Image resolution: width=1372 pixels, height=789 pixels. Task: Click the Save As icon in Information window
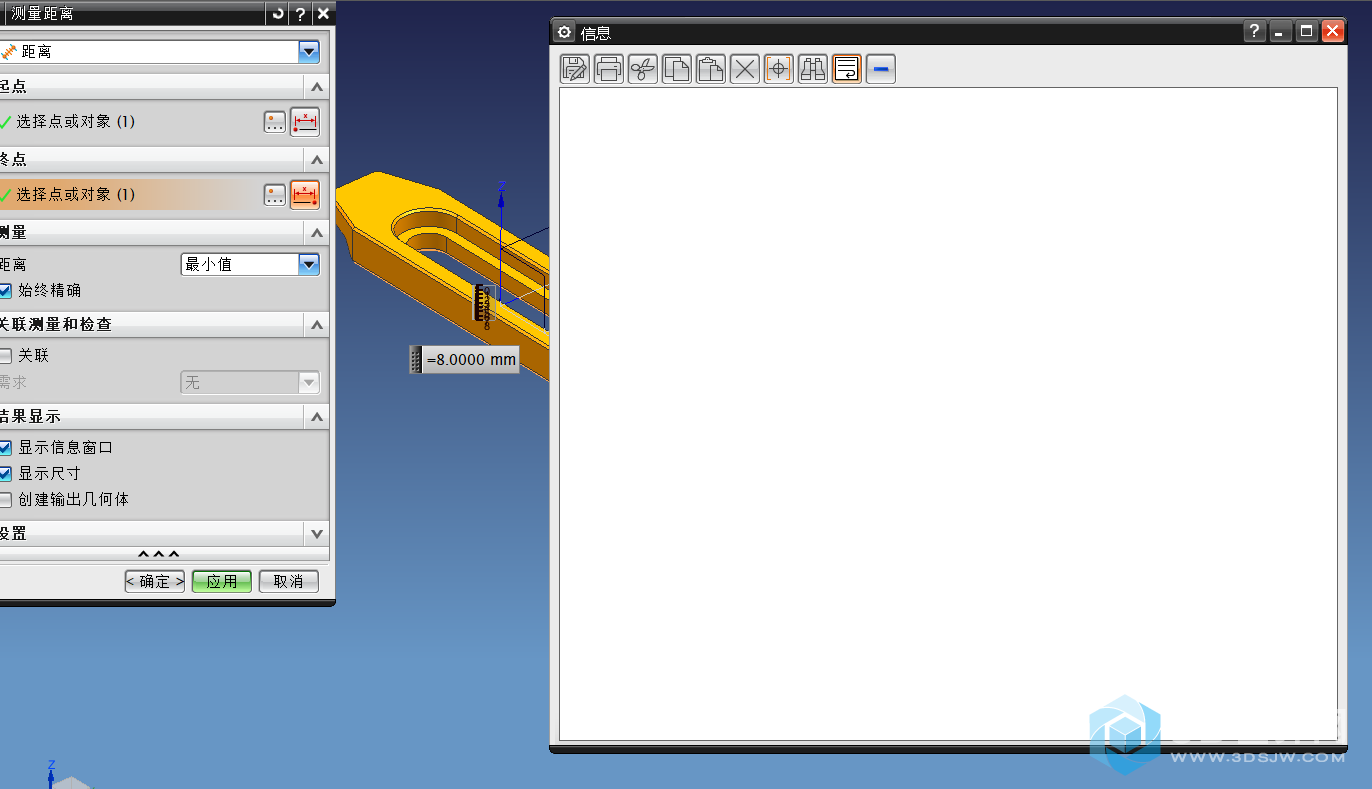(575, 69)
